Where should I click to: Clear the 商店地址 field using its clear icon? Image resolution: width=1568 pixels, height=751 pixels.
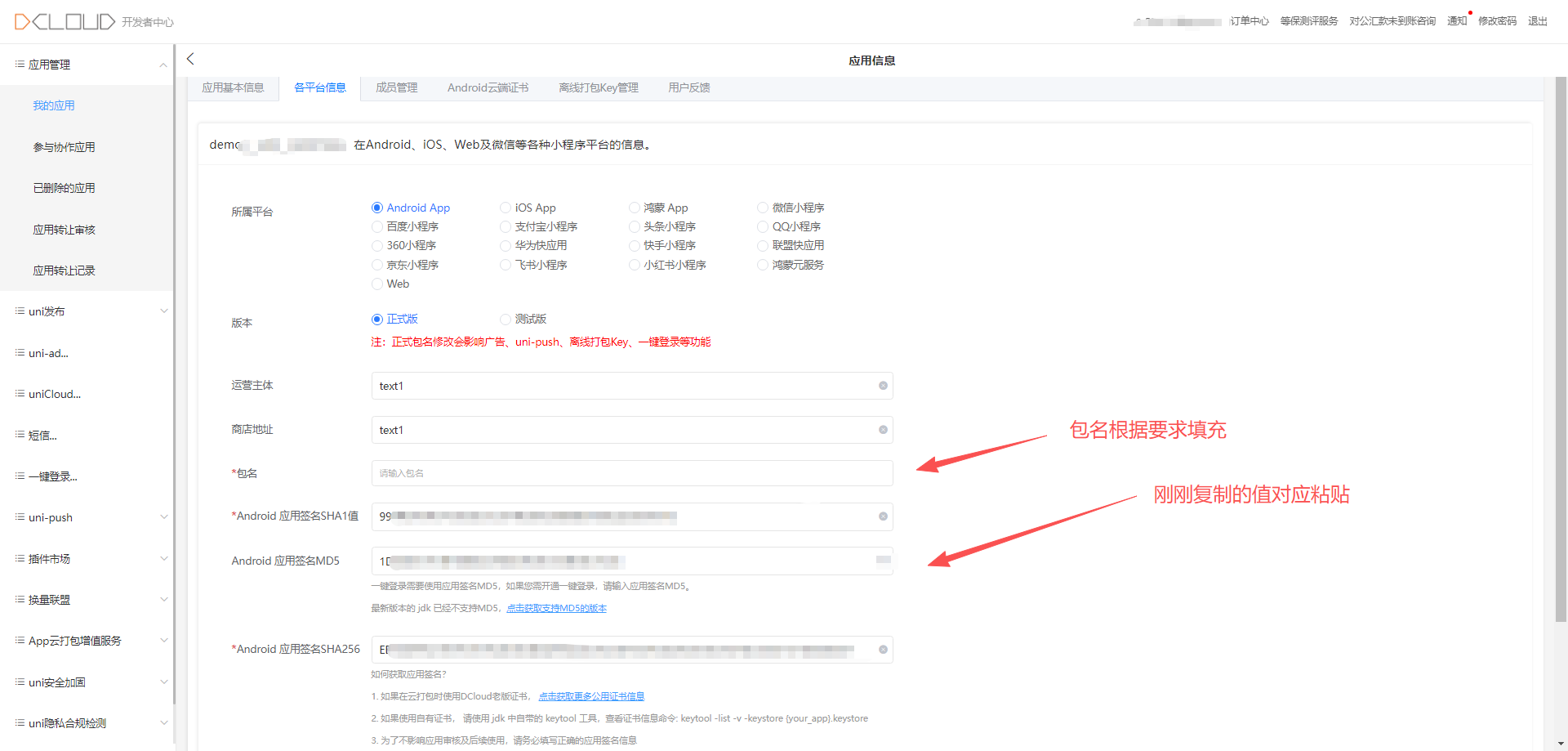(x=883, y=430)
